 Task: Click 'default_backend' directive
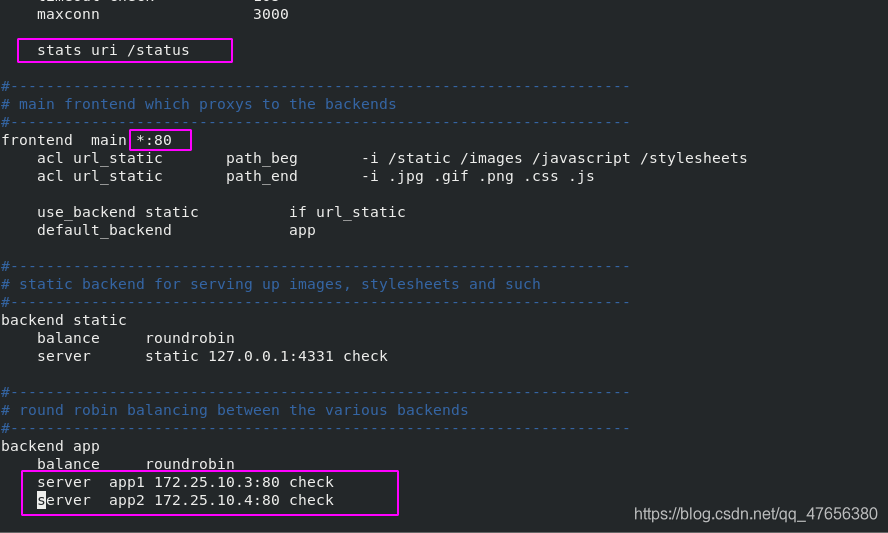pyautogui.click(x=104, y=231)
